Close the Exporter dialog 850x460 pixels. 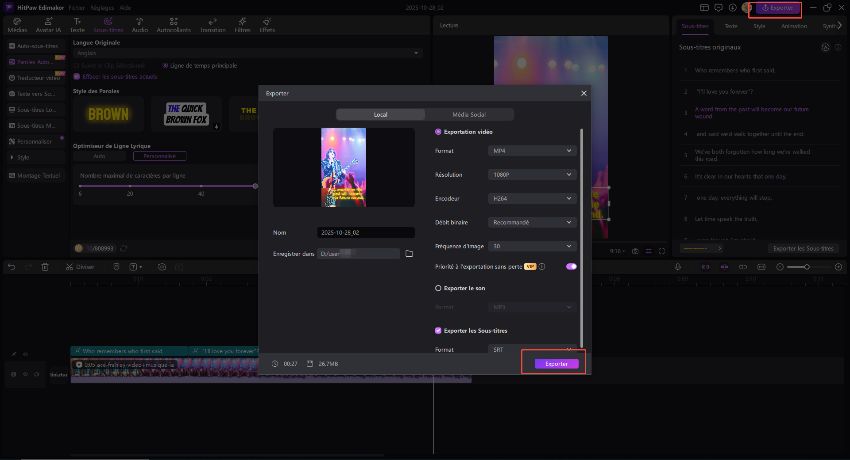583,93
